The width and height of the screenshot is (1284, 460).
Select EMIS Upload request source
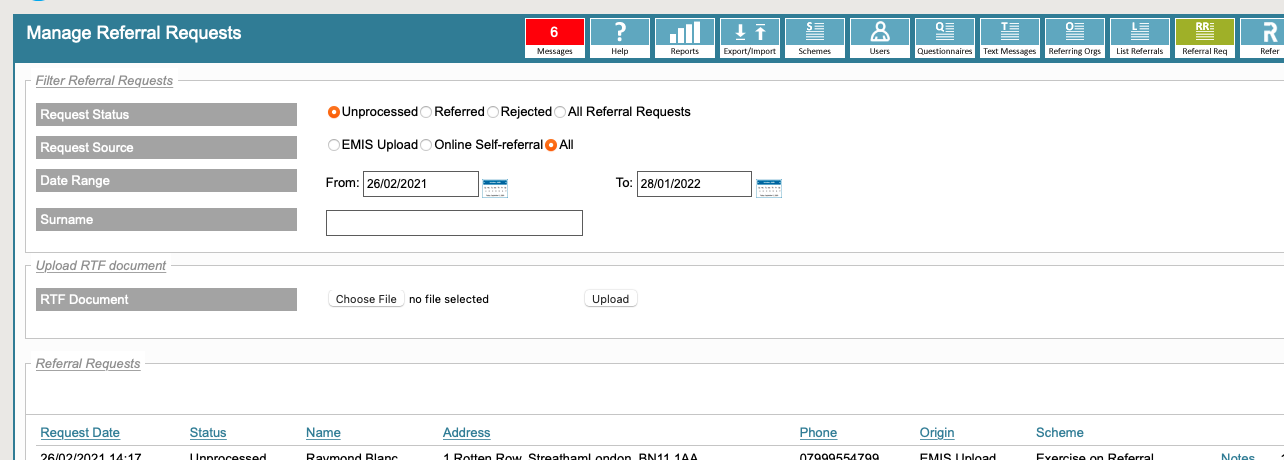[x=334, y=145]
